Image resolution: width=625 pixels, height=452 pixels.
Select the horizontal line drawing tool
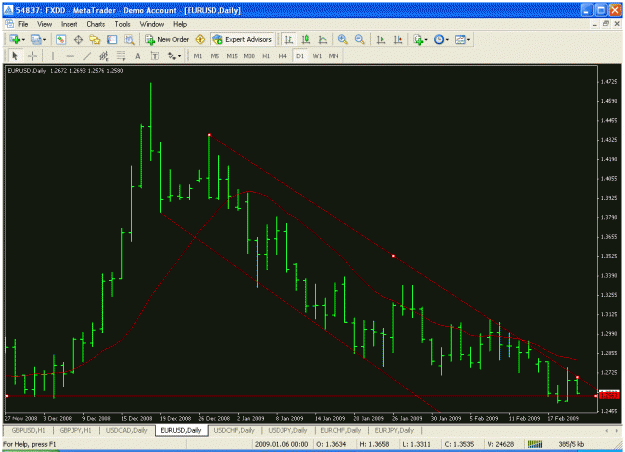(x=70, y=56)
